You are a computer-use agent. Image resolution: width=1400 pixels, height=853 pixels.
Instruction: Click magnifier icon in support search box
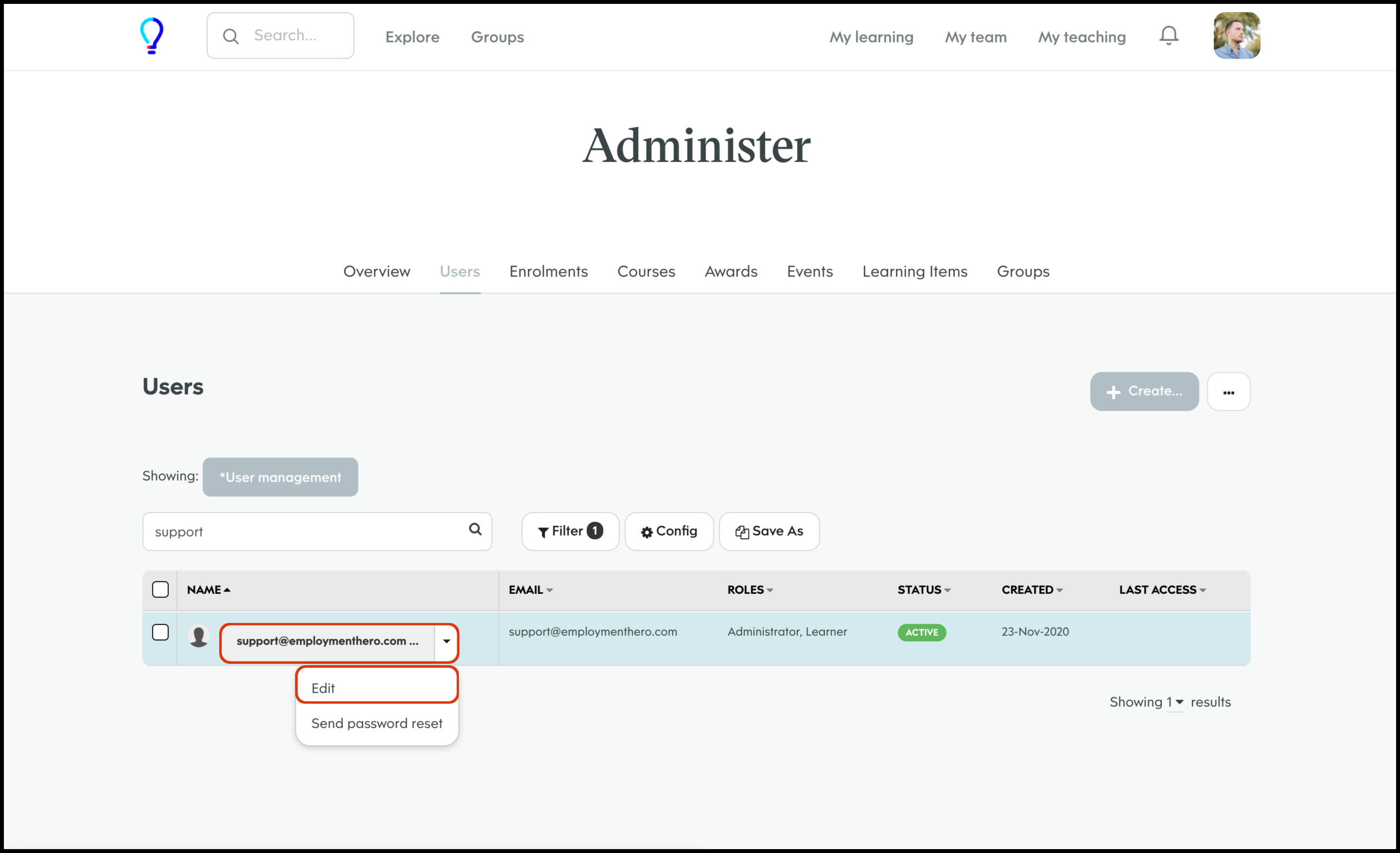point(475,530)
